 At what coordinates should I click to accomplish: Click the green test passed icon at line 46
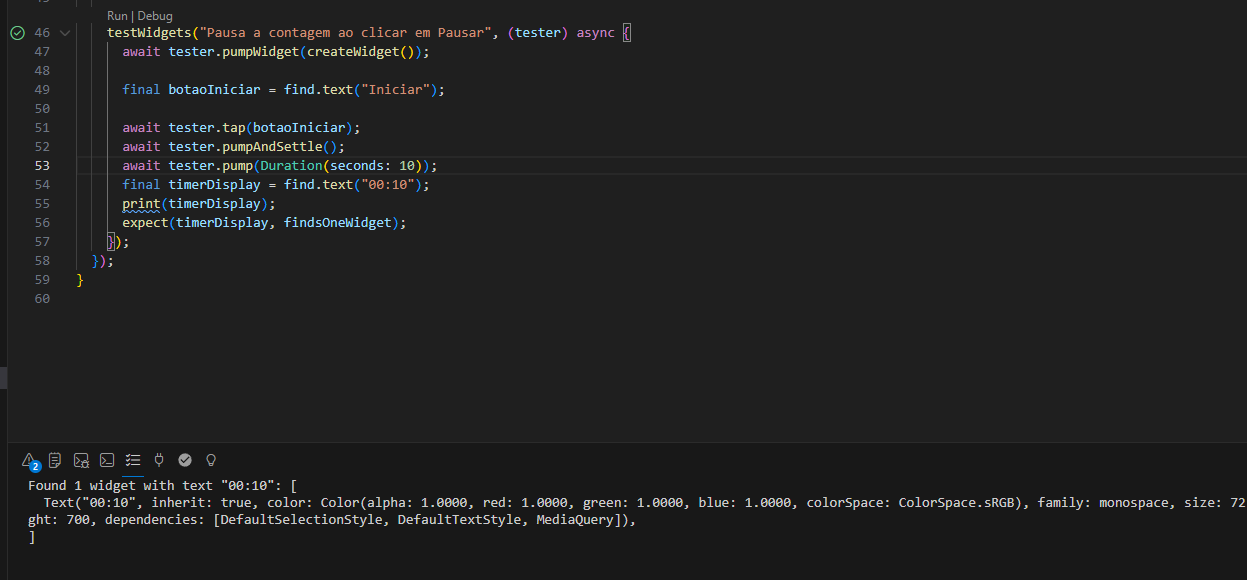(x=17, y=33)
